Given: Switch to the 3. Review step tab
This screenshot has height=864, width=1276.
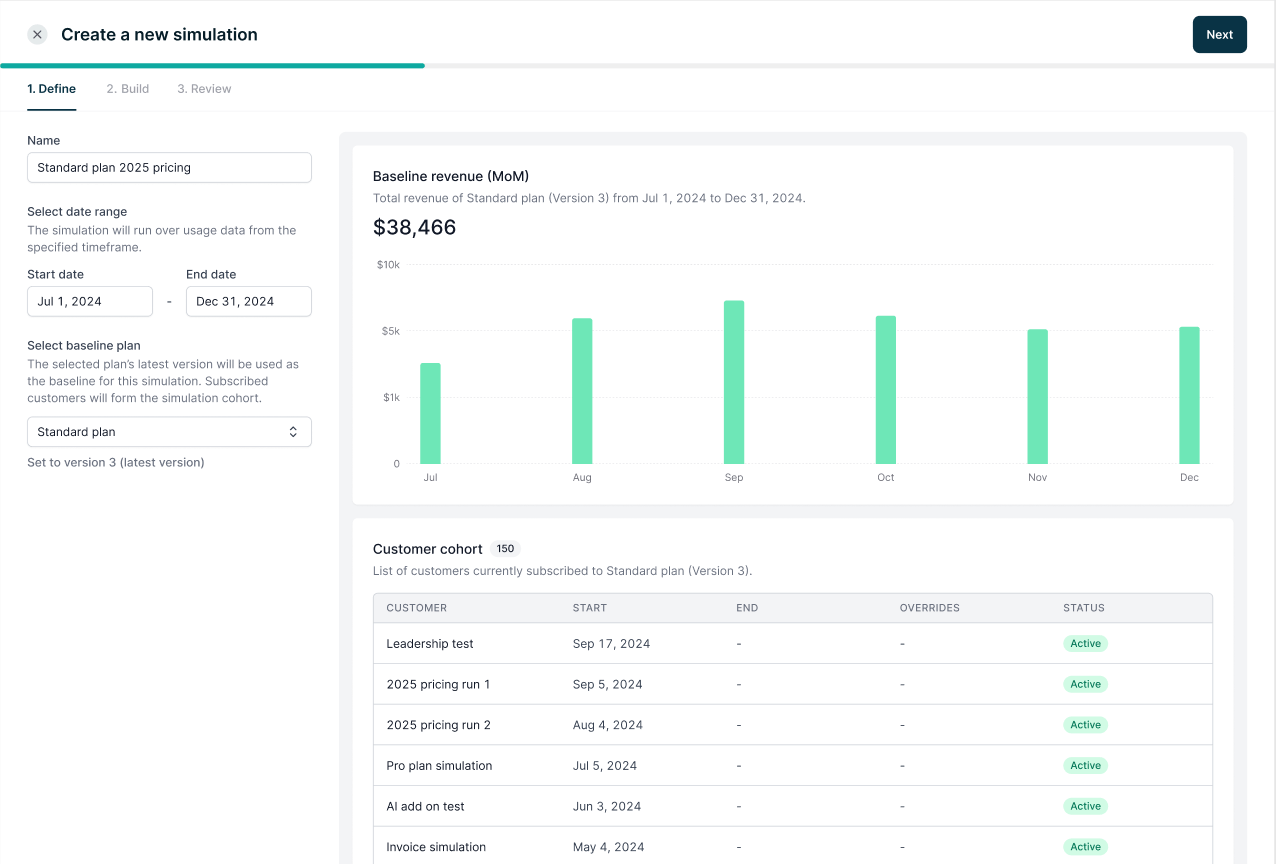Looking at the screenshot, I should [204, 89].
